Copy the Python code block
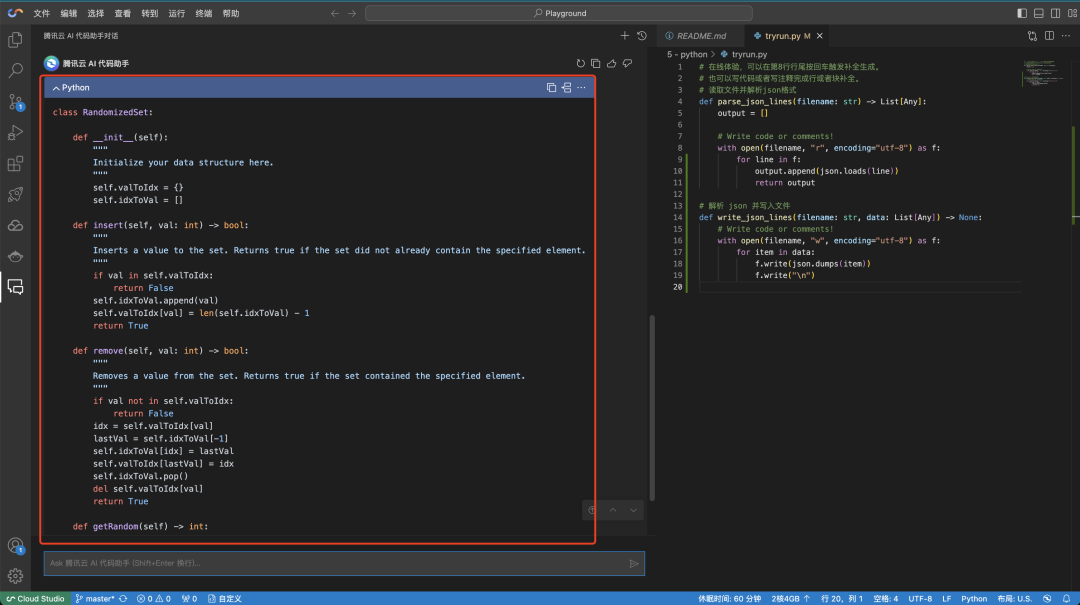 click(551, 87)
